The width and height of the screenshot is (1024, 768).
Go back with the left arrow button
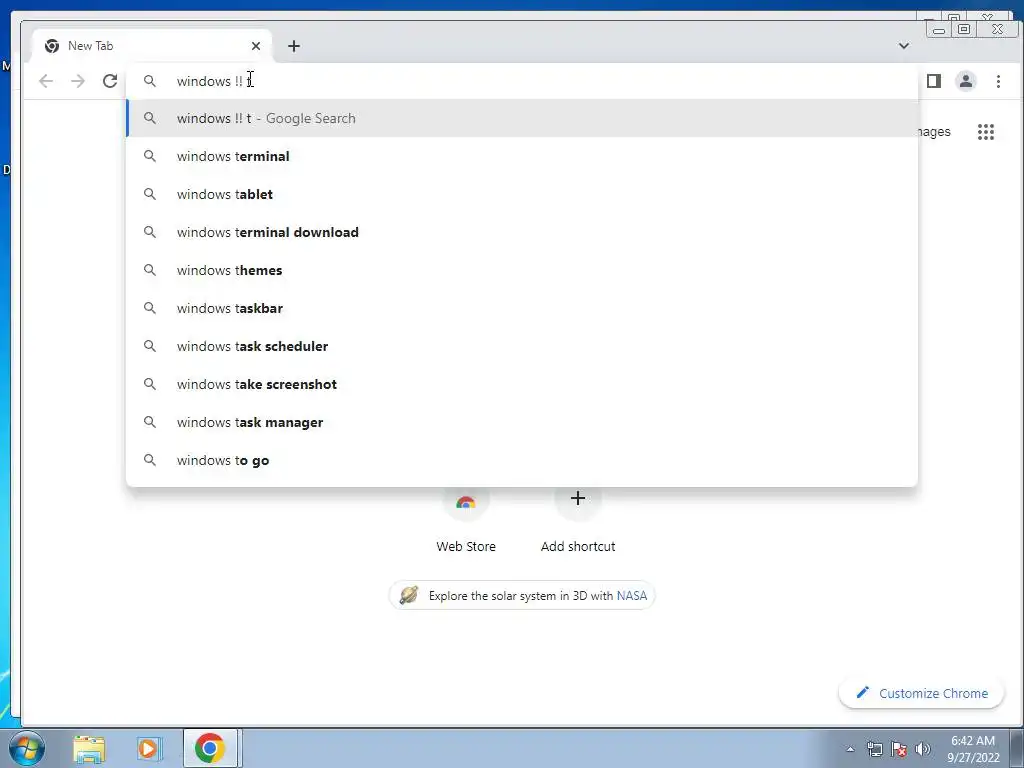[46, 81]
